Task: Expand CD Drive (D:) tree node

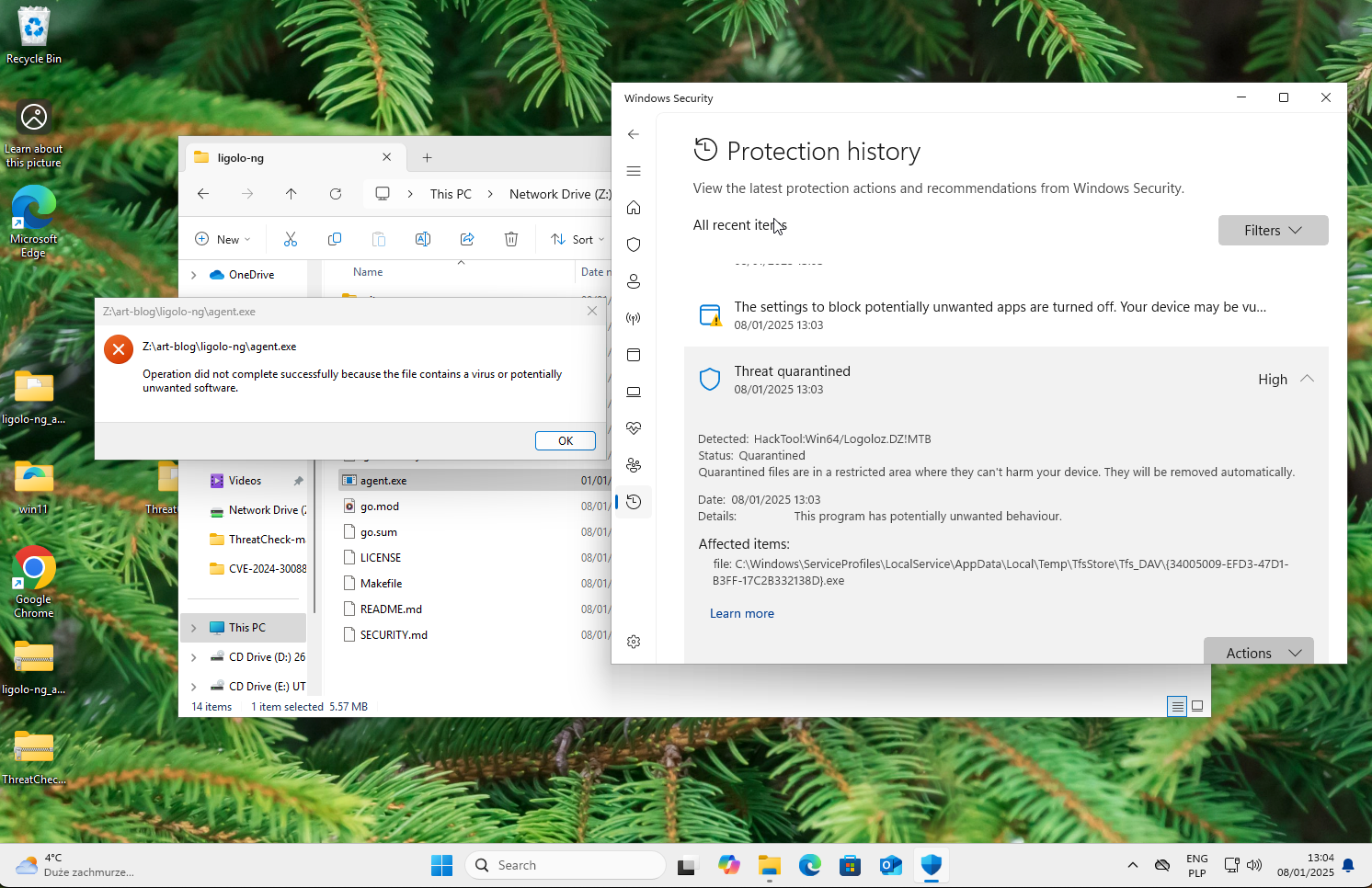Action: coord(194,657)
